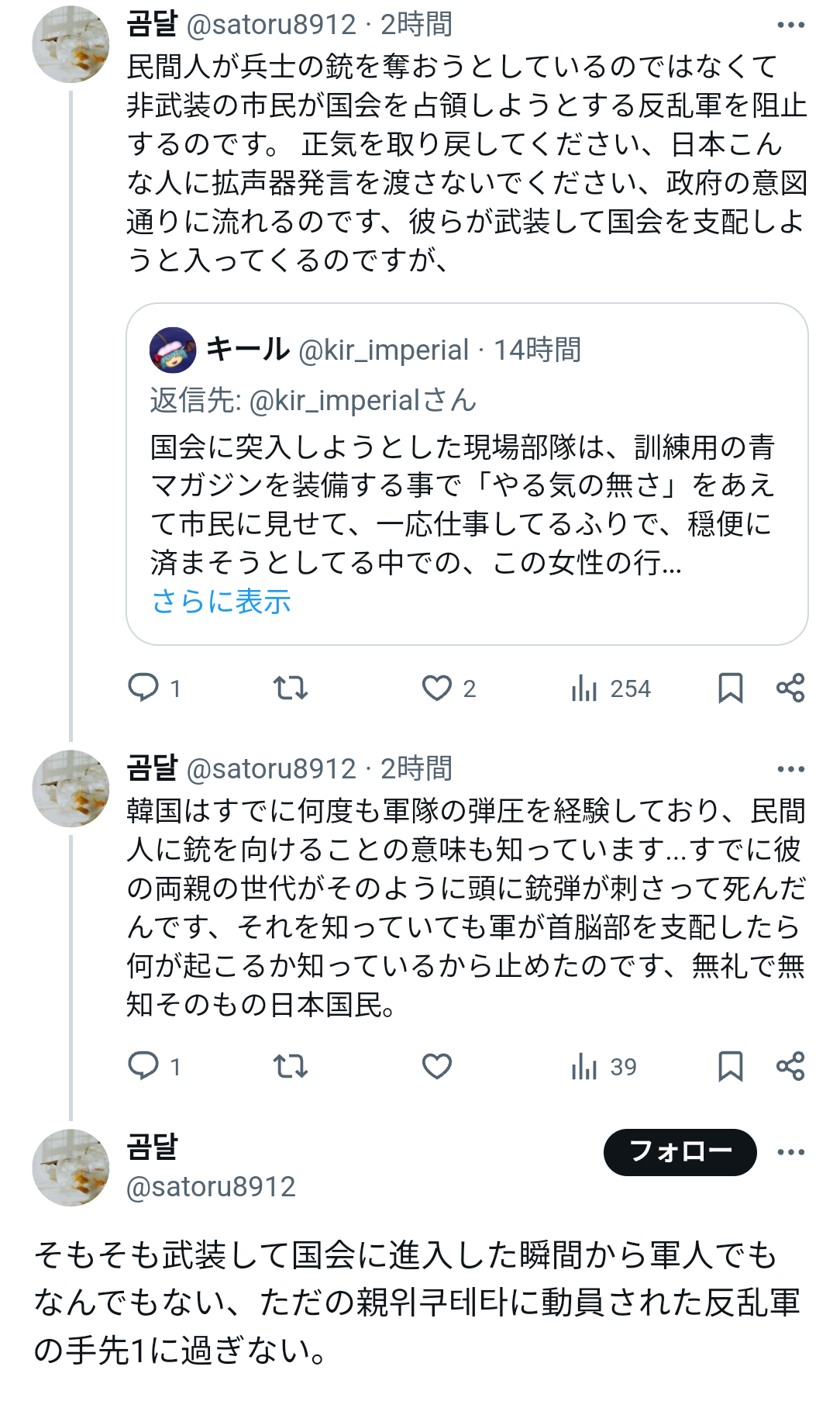Open more options on first tweet

[790, 26]
